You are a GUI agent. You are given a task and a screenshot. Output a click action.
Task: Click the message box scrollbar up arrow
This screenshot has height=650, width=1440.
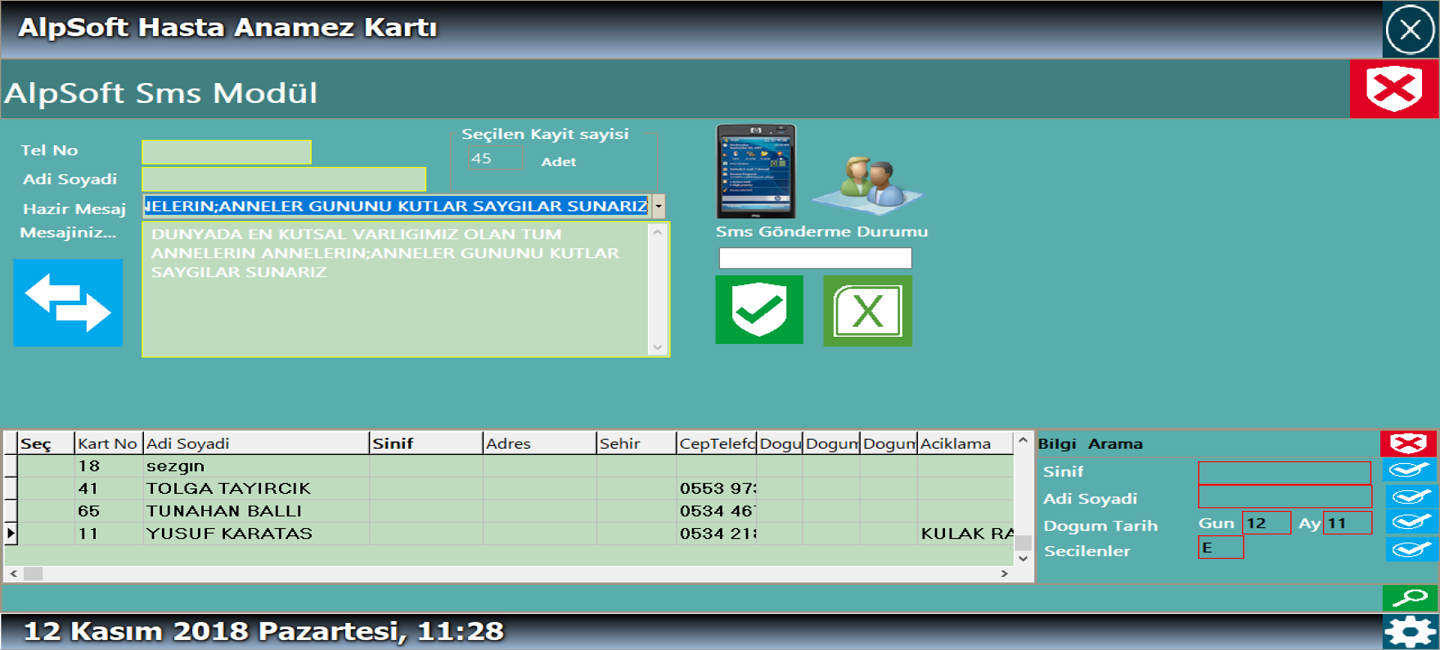(658, 233)
